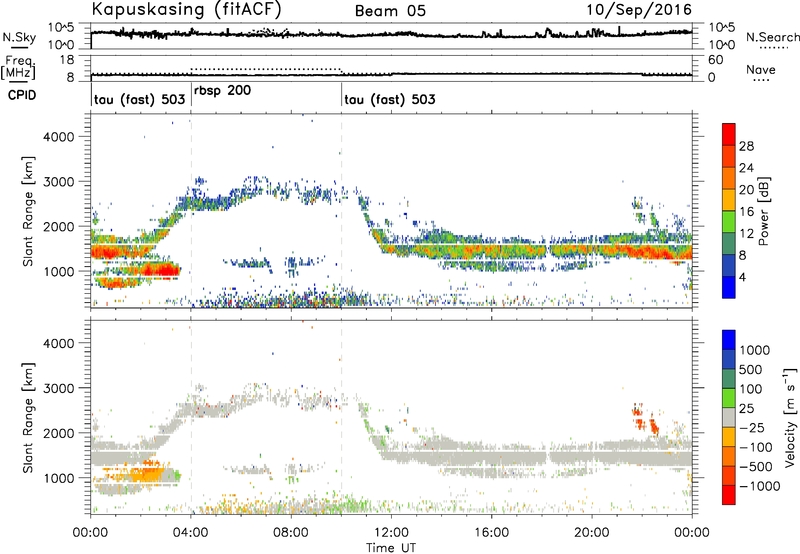This screenshot has height=554, width=800.
Task: Click the 18 frequency axis tick label
Action: [x=67, y=60]
